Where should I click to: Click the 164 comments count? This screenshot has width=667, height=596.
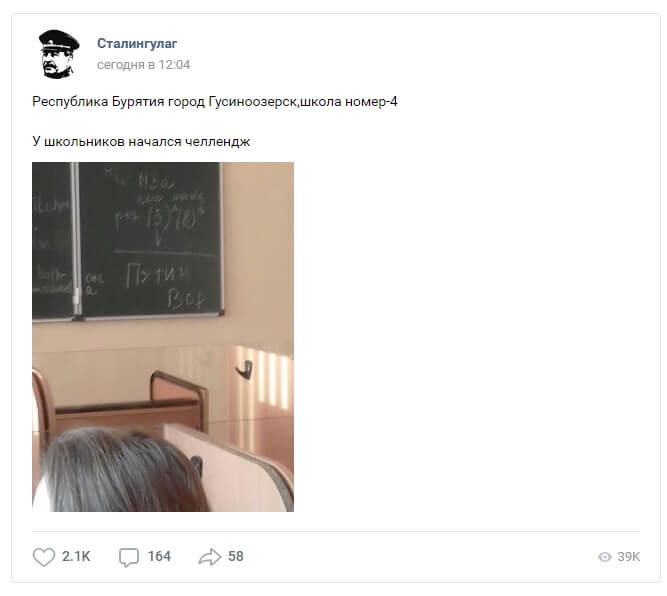159,556
